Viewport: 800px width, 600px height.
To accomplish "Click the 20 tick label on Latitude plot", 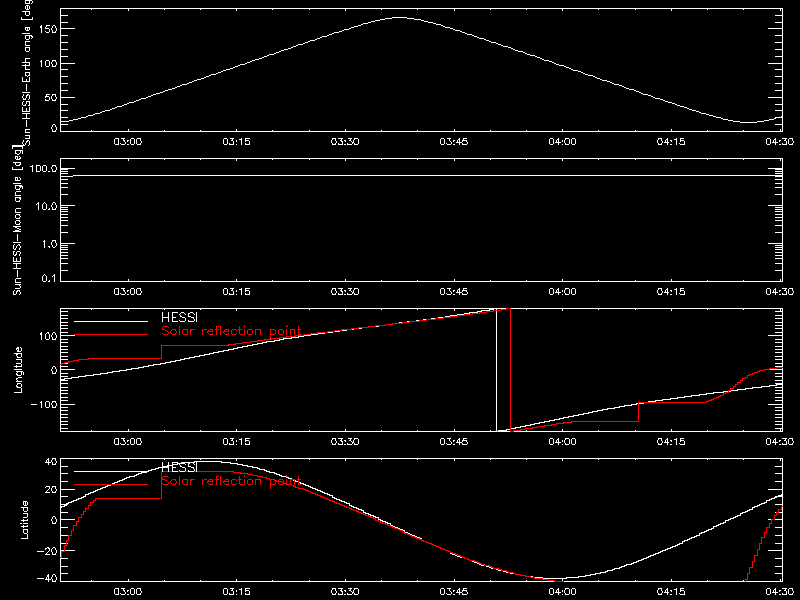I will [51, 490].
